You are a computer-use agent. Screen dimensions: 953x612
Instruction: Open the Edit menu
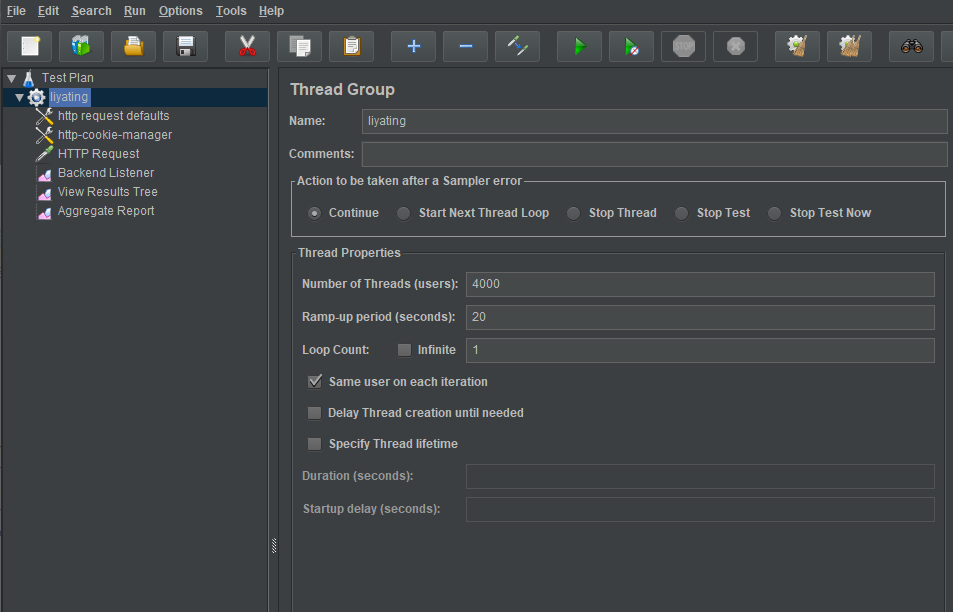(48, 11)
